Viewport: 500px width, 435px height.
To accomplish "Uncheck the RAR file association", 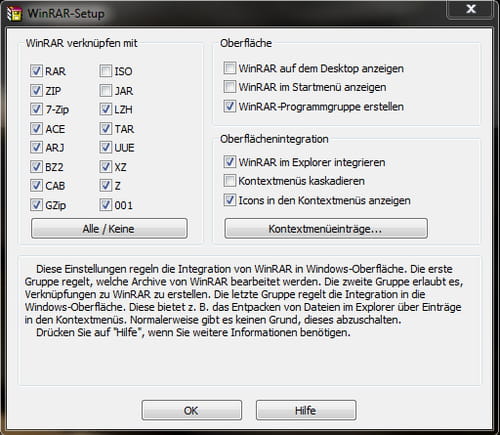I will pos(36,71).
